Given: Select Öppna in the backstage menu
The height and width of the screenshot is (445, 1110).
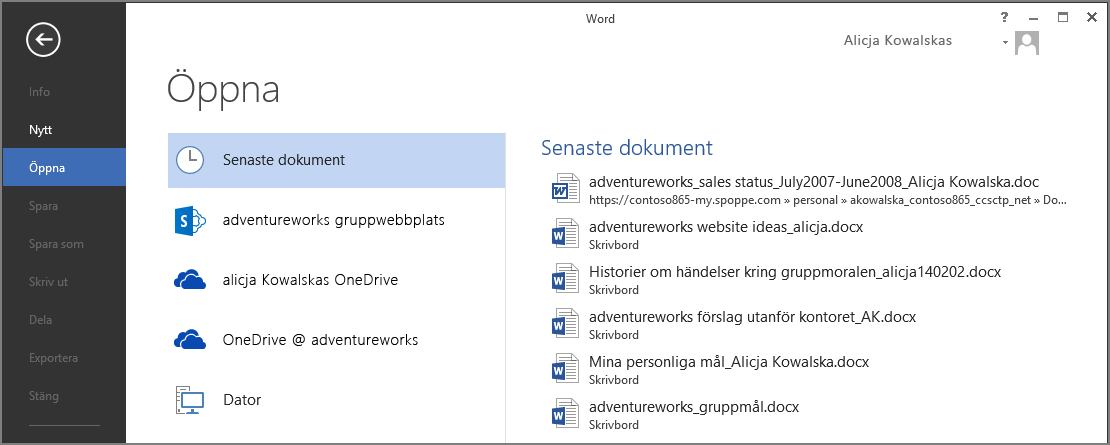Looking at the screenshot, I should pyautogui.click(x=64, y=168).
